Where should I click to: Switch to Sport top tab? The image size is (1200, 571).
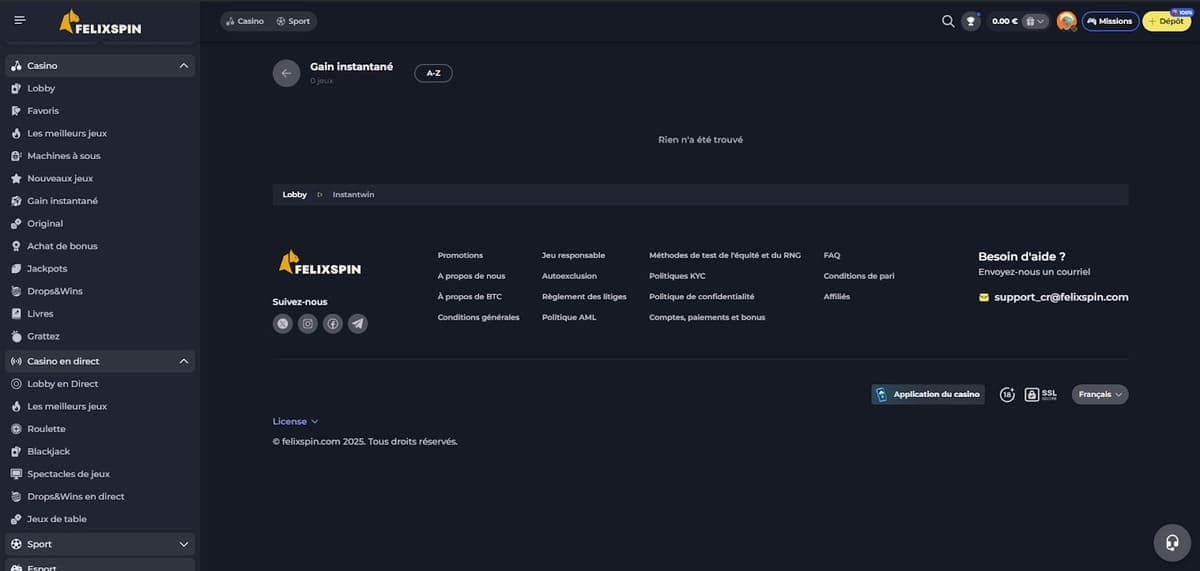point(293,21)
